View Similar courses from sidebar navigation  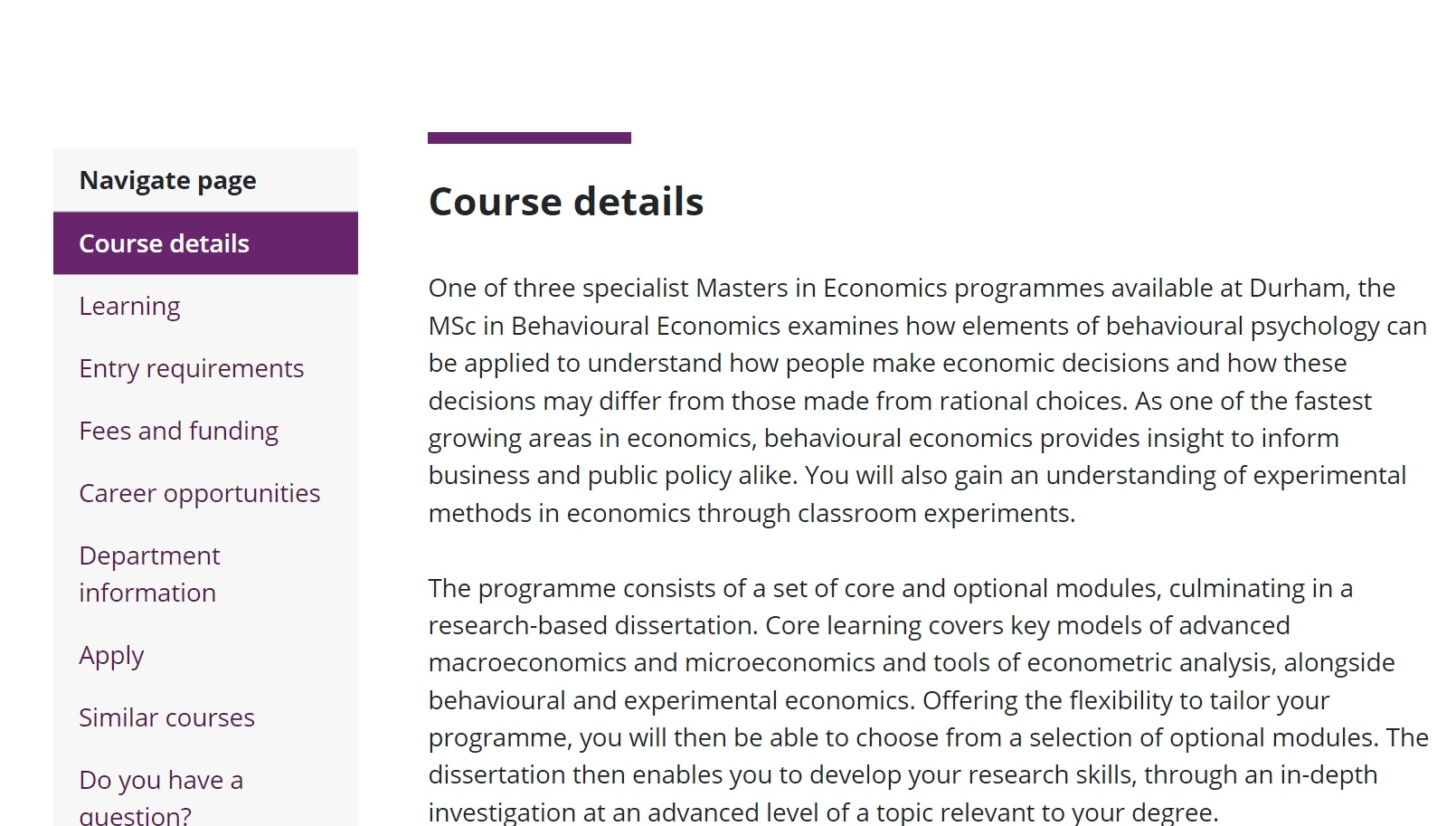point(166,717)
